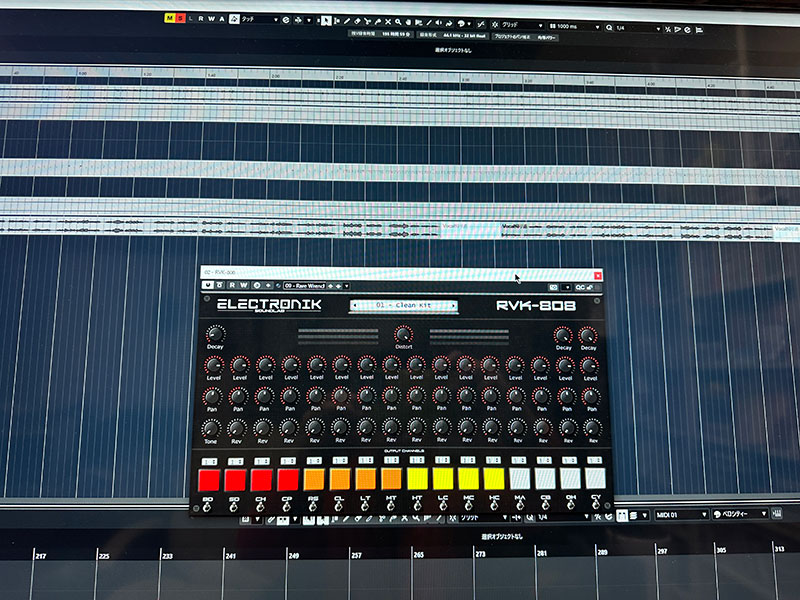800x600 pixels.
Task: Click the lock icon beside QC
Action: point(590,287)
